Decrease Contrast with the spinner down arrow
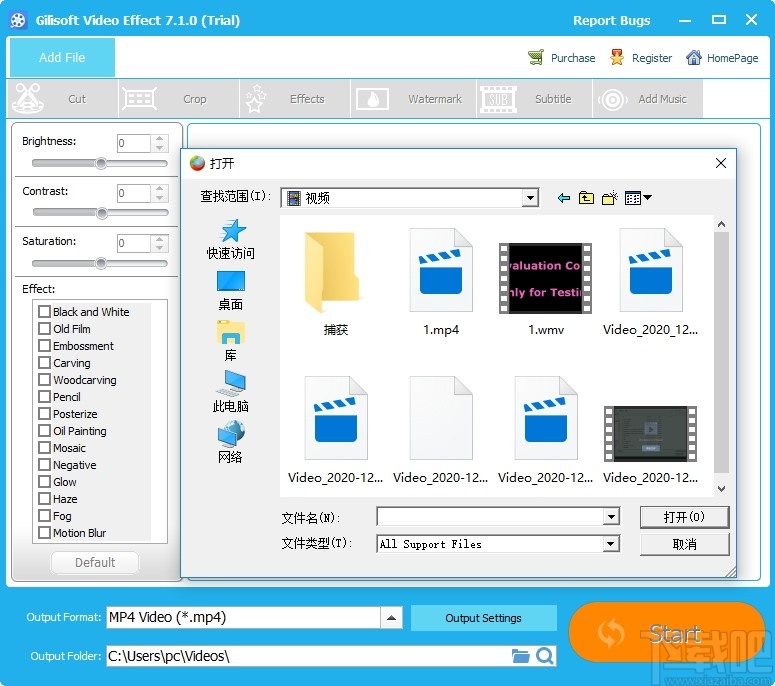The image size is (775, 686). (x=160, y=198)
